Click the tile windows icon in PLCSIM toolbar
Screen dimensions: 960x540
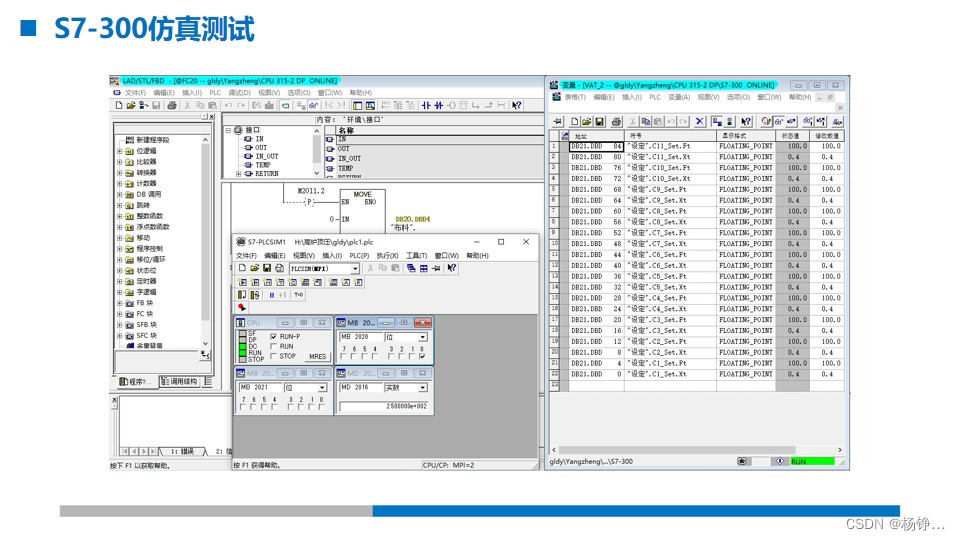pyautogui.click(x=423, y=268)
